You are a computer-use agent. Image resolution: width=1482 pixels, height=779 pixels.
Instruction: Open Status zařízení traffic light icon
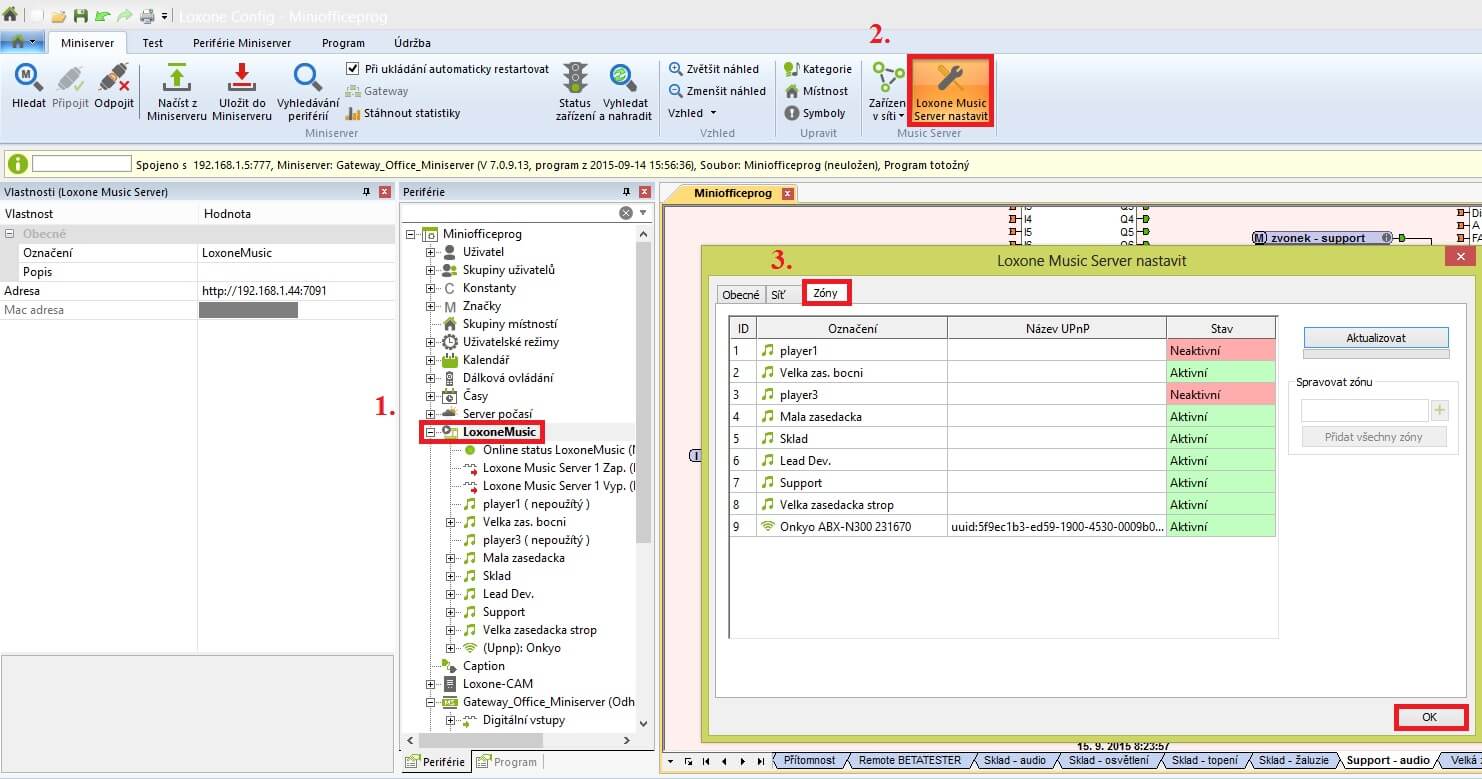click(575, 78)
